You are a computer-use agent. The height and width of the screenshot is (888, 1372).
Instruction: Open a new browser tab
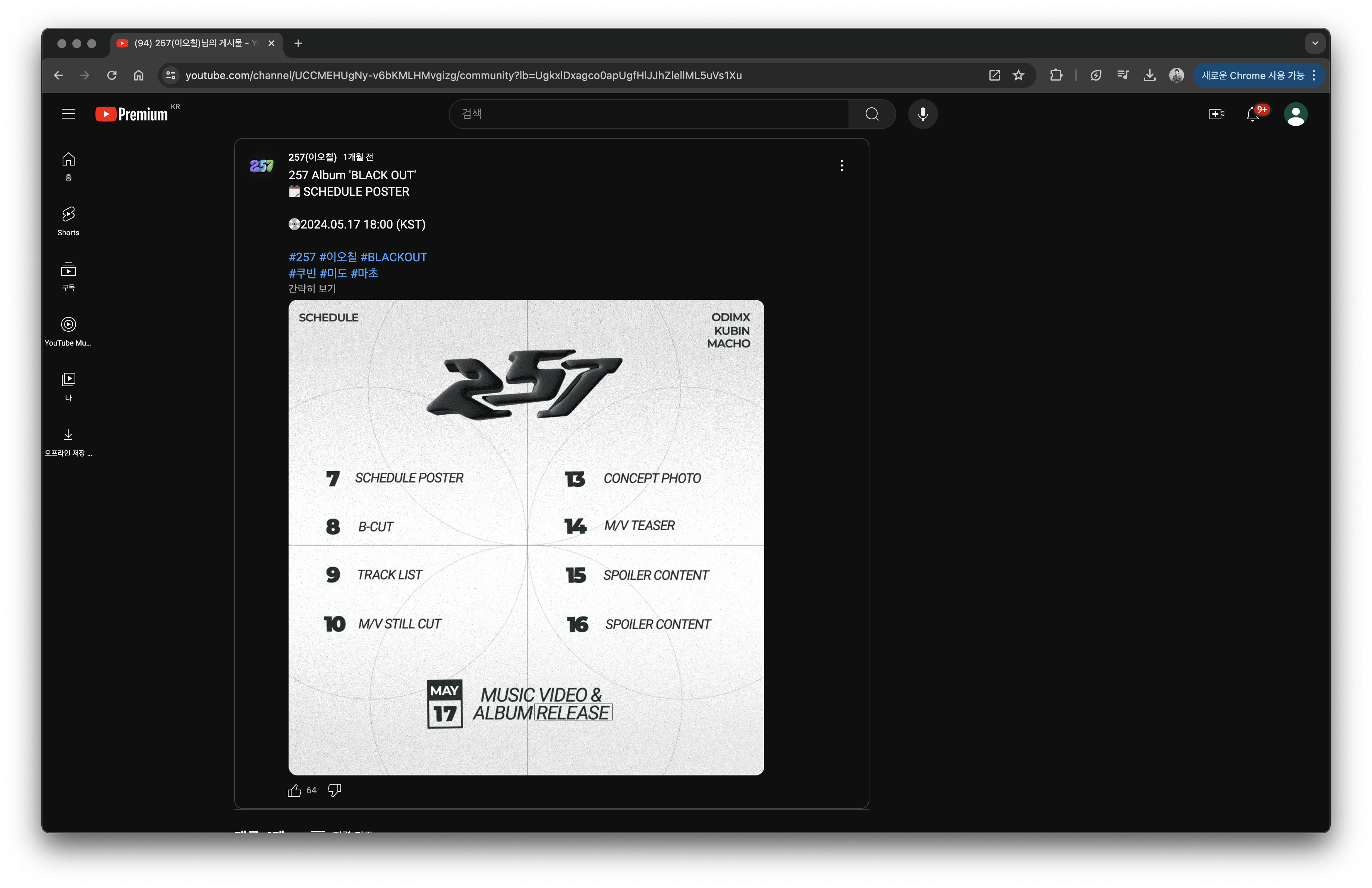298,43
